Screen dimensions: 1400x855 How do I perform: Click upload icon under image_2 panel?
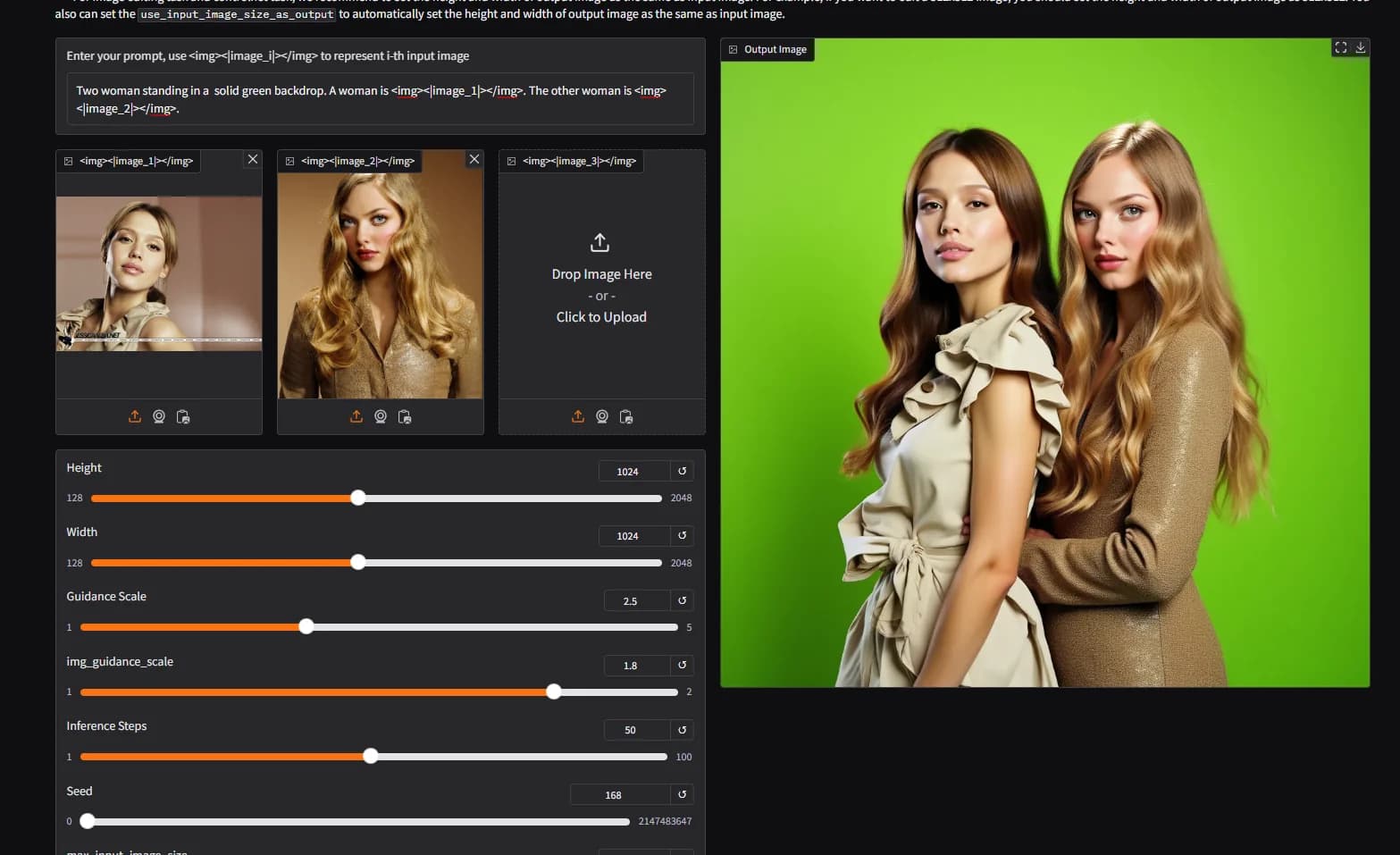(356, 416)
